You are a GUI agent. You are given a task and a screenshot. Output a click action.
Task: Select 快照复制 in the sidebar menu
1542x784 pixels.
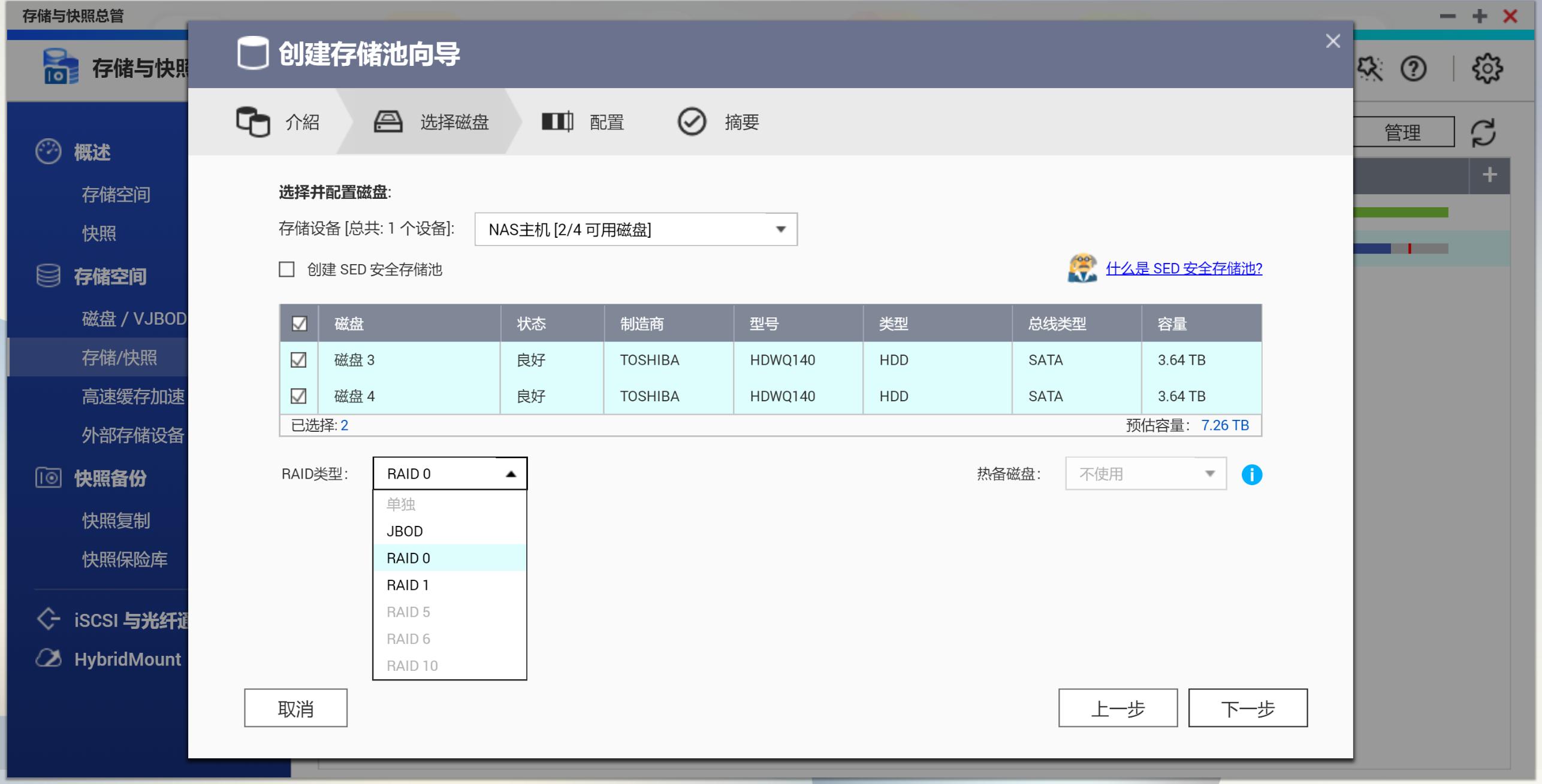pos(116,520)
